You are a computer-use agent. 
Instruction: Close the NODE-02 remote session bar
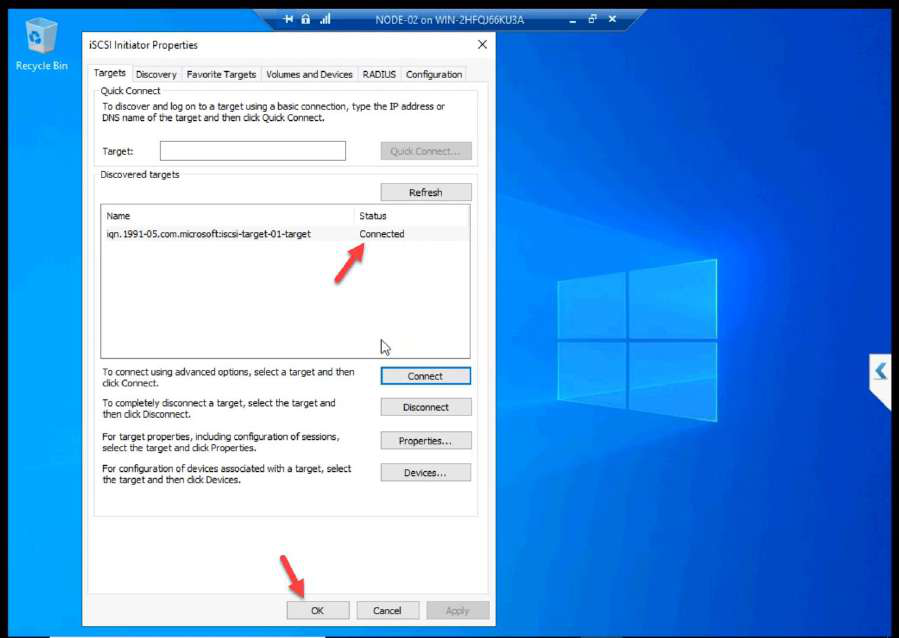(x=612, y=19)
